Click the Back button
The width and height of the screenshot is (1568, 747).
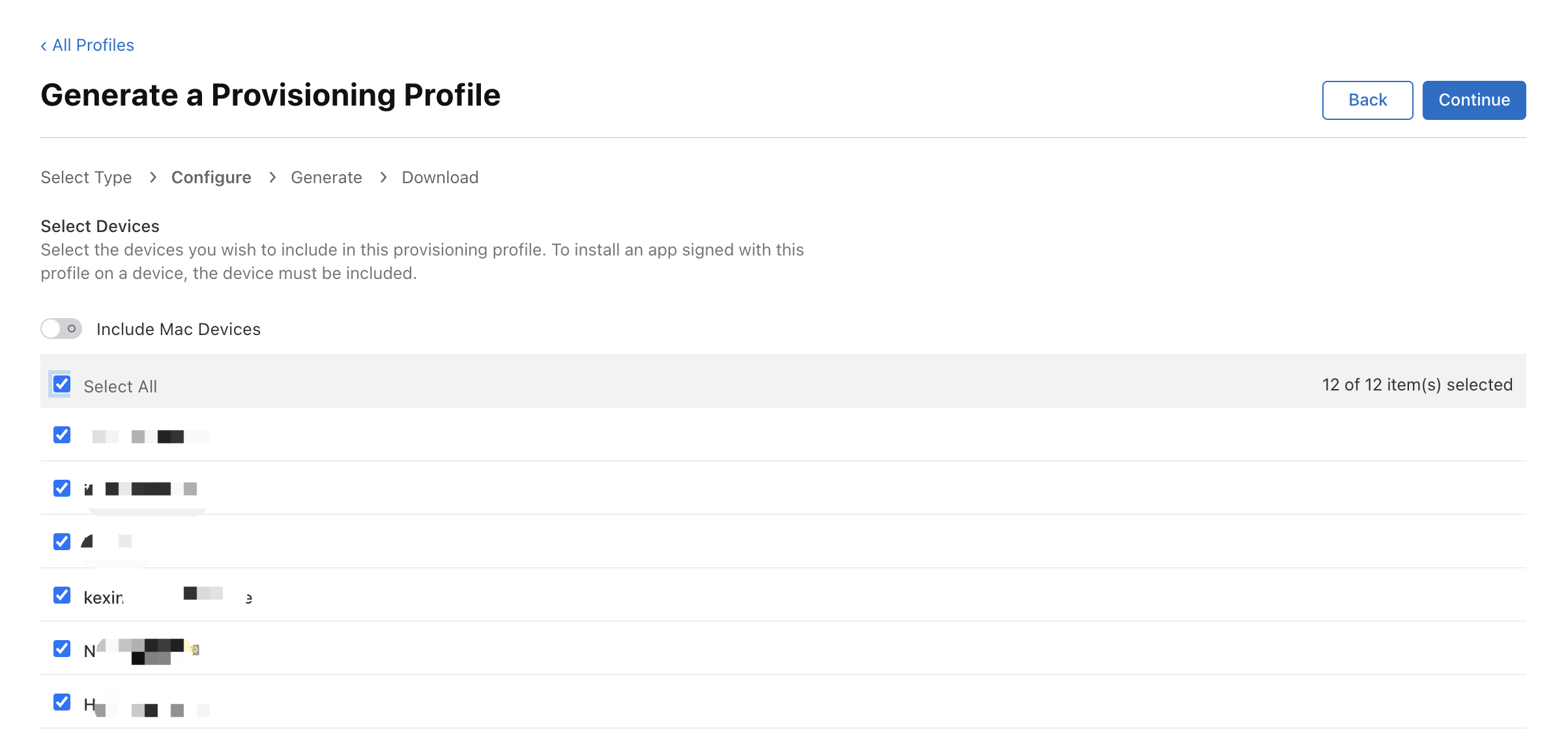(x=1367, y=100)
